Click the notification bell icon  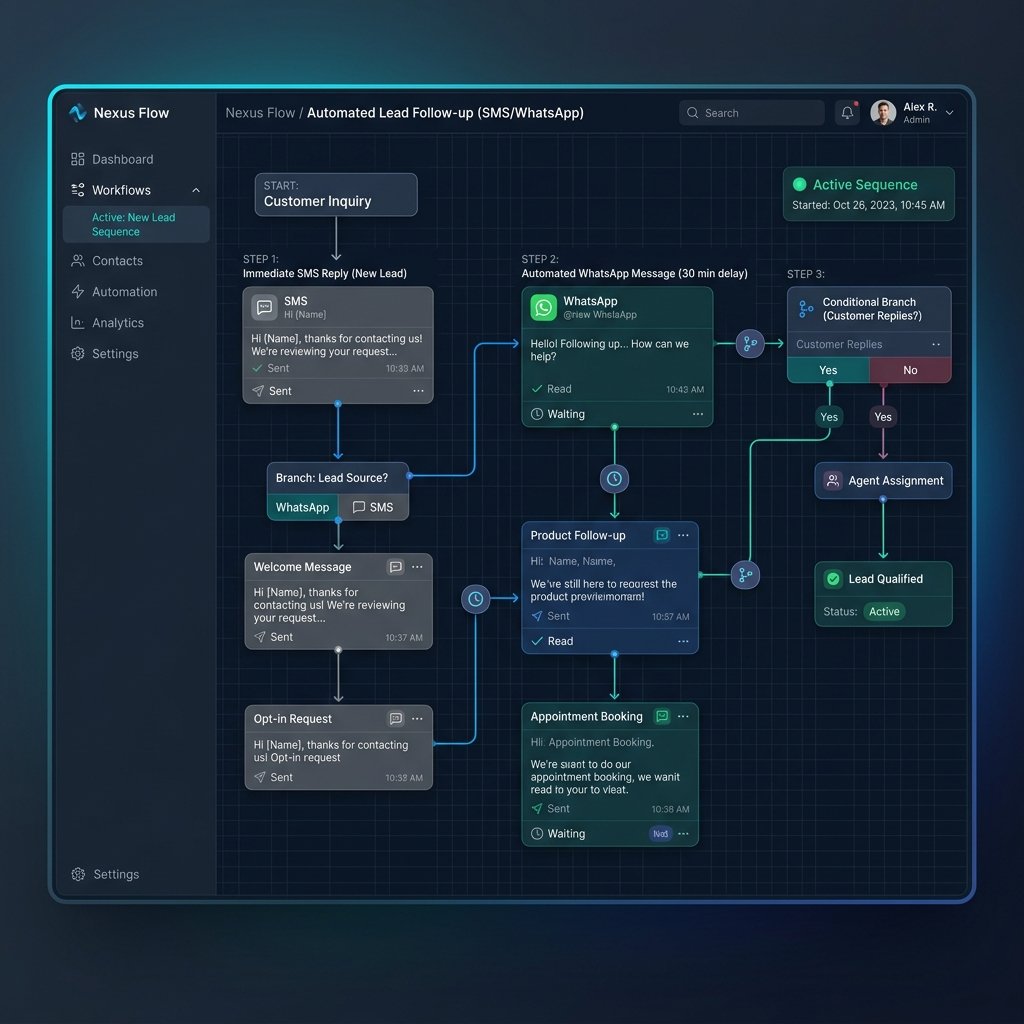click(847, 113)
